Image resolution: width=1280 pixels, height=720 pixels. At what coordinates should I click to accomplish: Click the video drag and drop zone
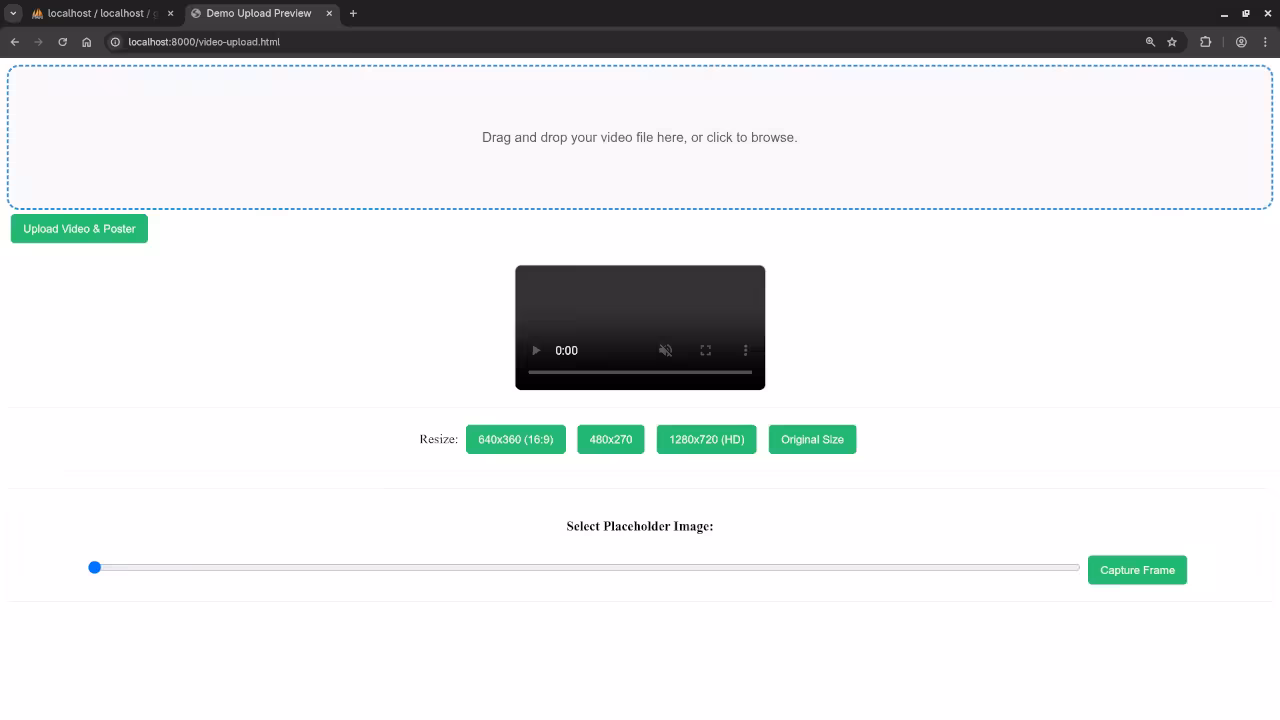coord(640,137)
